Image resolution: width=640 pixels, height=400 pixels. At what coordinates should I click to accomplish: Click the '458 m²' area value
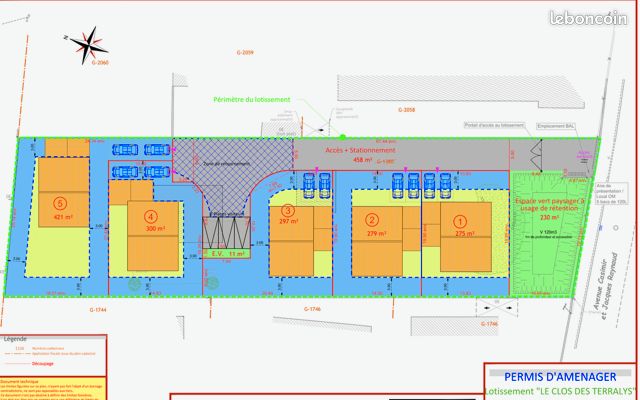(x=362, y=160)
